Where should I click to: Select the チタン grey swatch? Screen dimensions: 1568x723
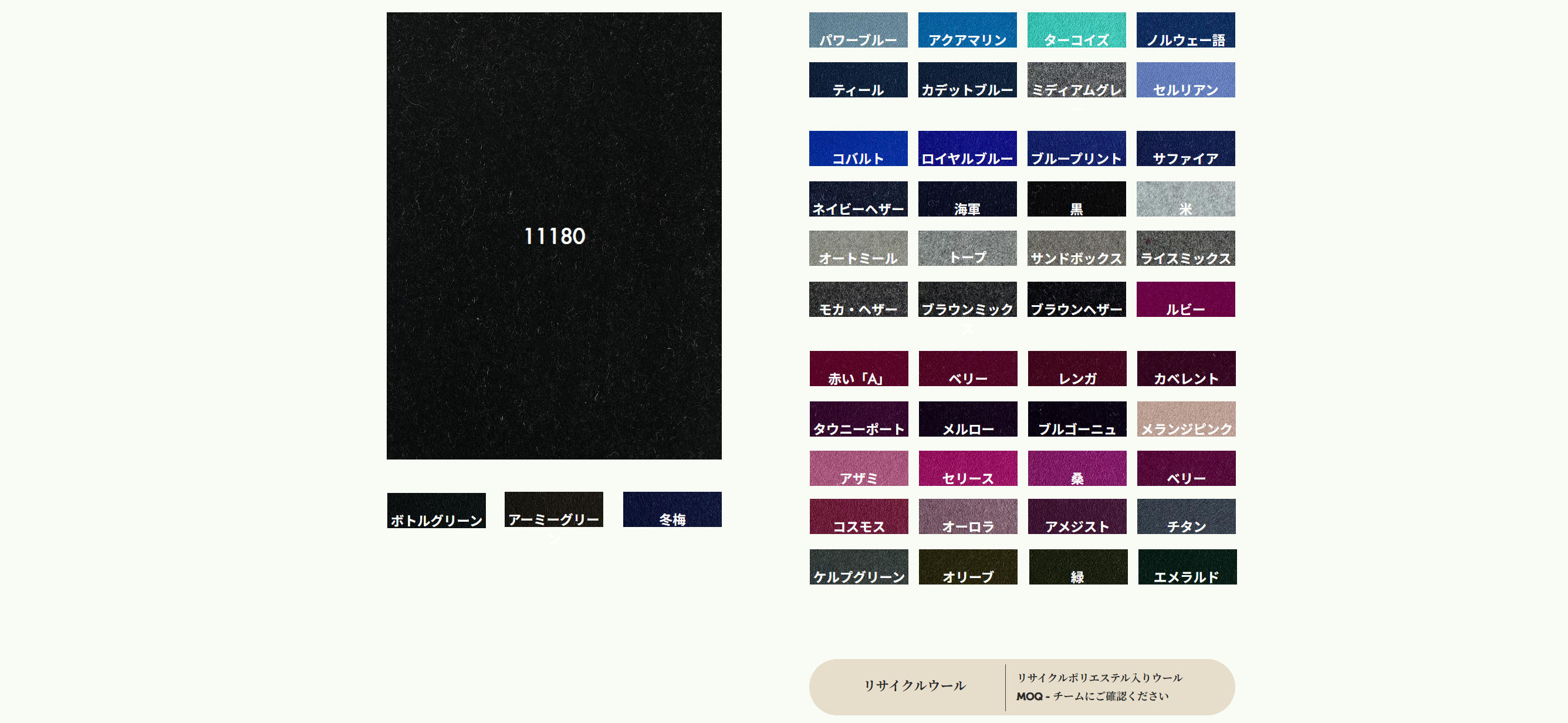(1185, 516)
